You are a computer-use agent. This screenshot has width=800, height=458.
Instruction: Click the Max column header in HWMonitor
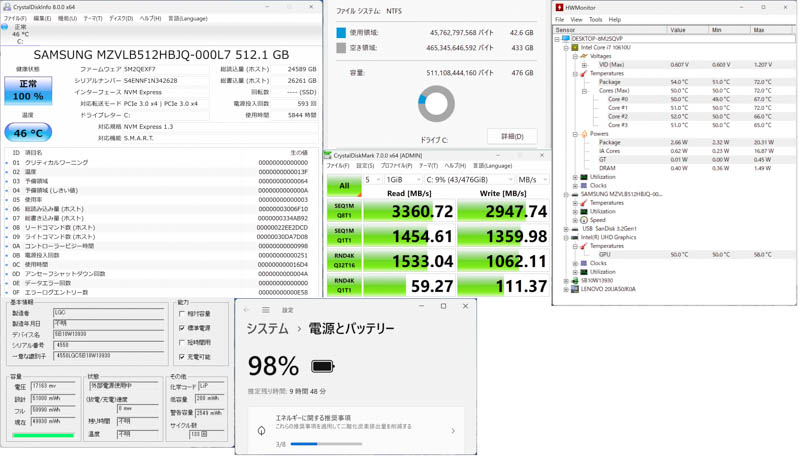coord(772,30)
